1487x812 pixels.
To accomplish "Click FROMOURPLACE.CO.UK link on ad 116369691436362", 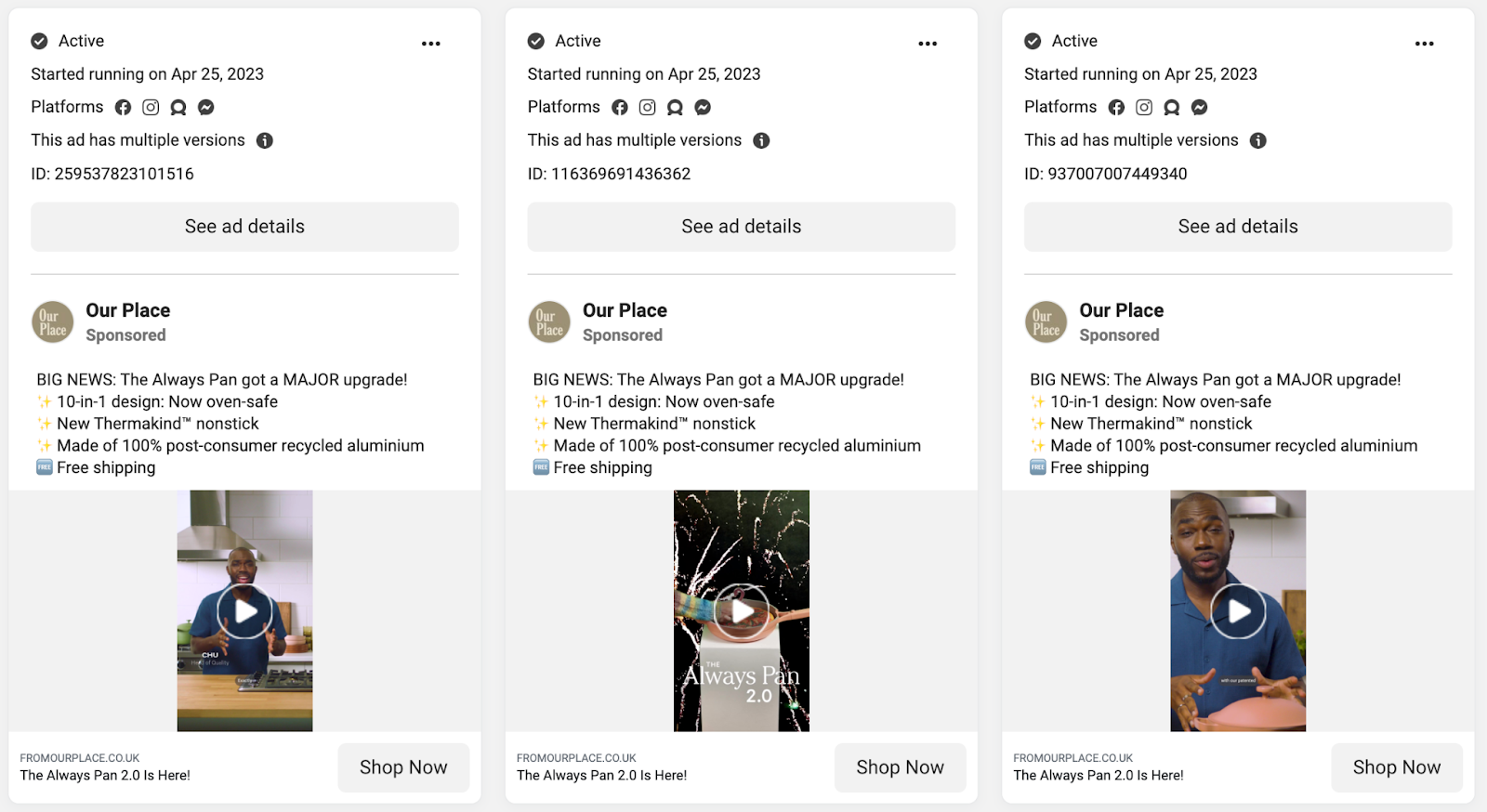I will (x=576, y=758).
